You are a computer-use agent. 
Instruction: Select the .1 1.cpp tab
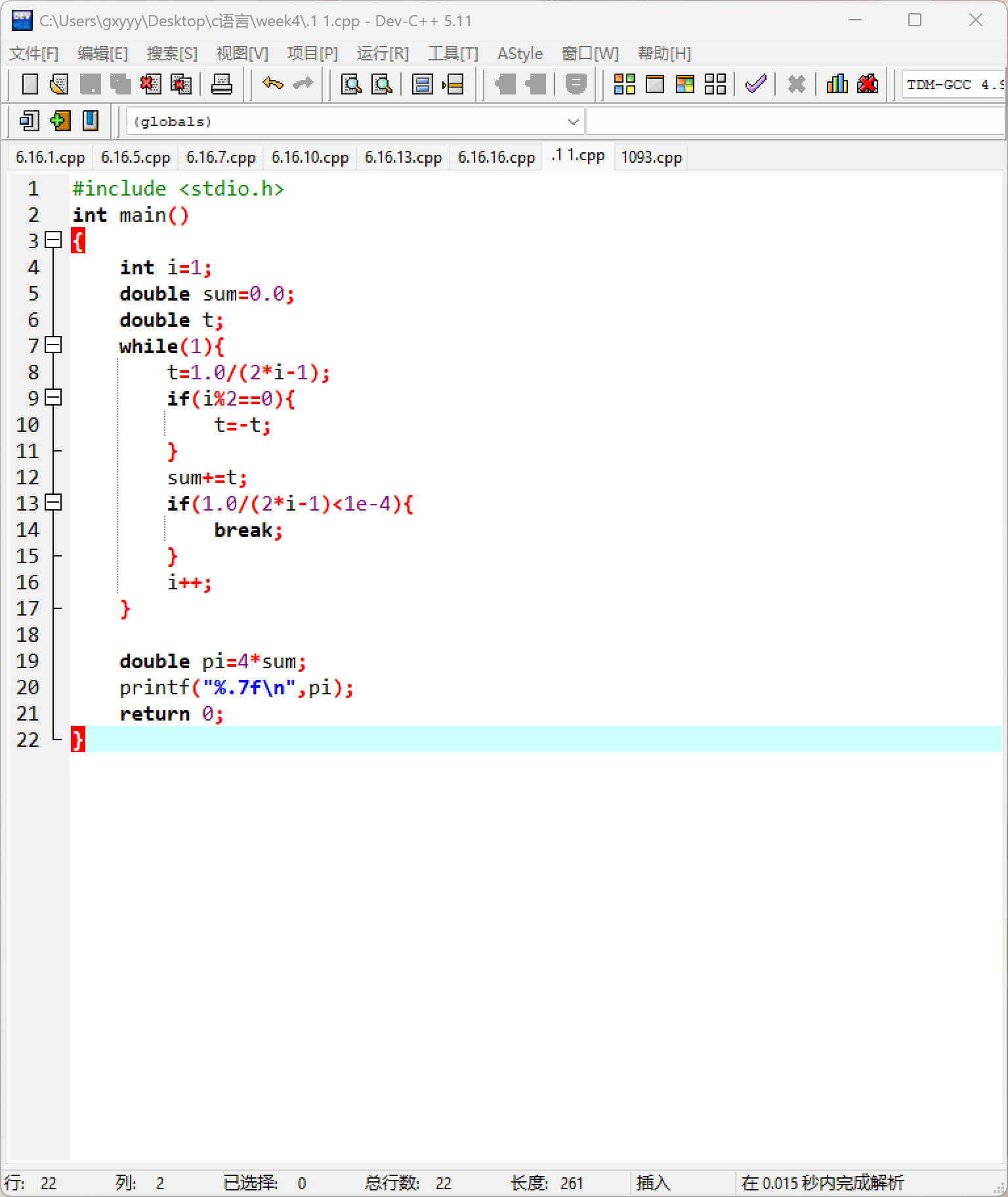tap(578, 156)
